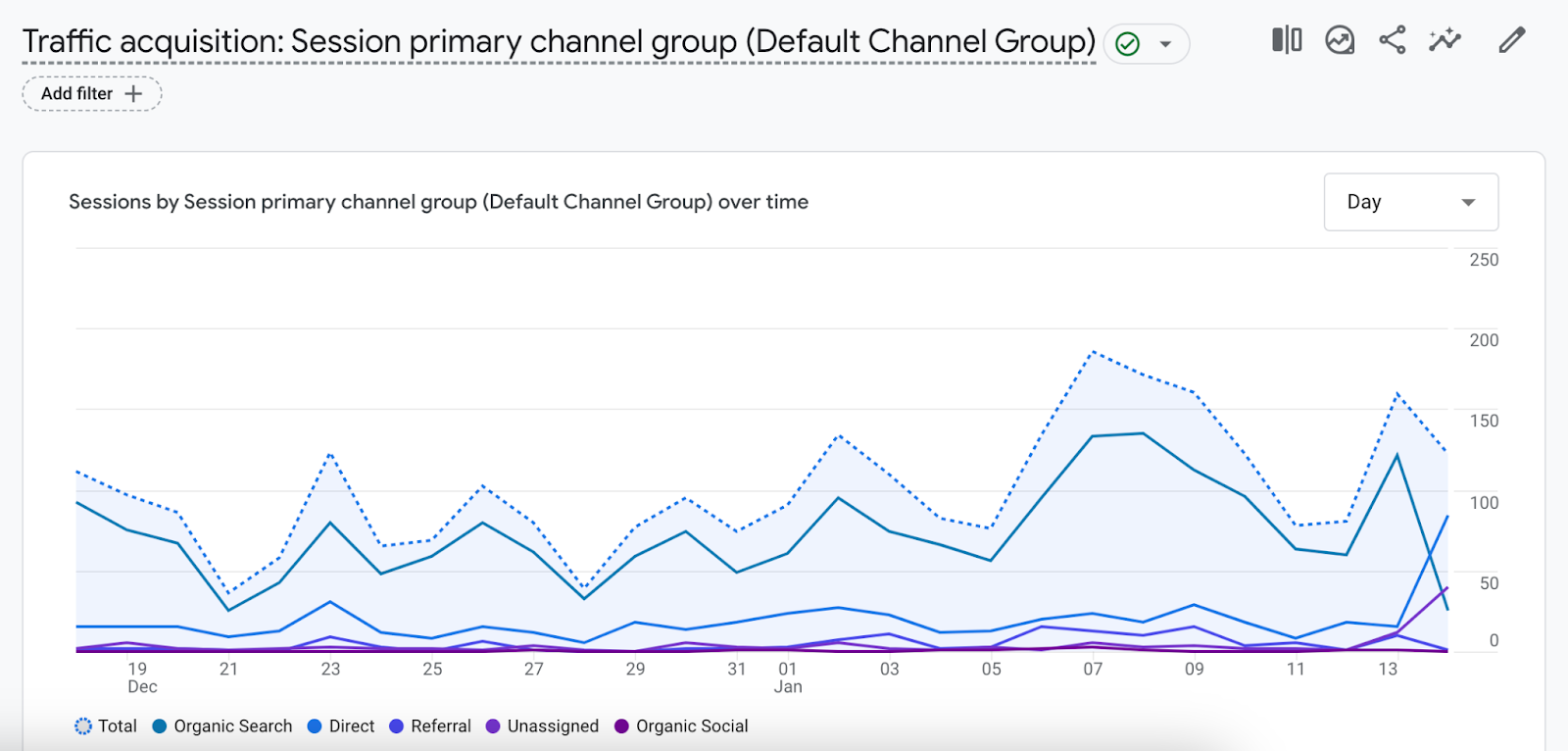Image resolution: width=1568 pixels, height=751 pixels.
Task: Click the Traffic acquisition report title
Action: coord(559,42)
